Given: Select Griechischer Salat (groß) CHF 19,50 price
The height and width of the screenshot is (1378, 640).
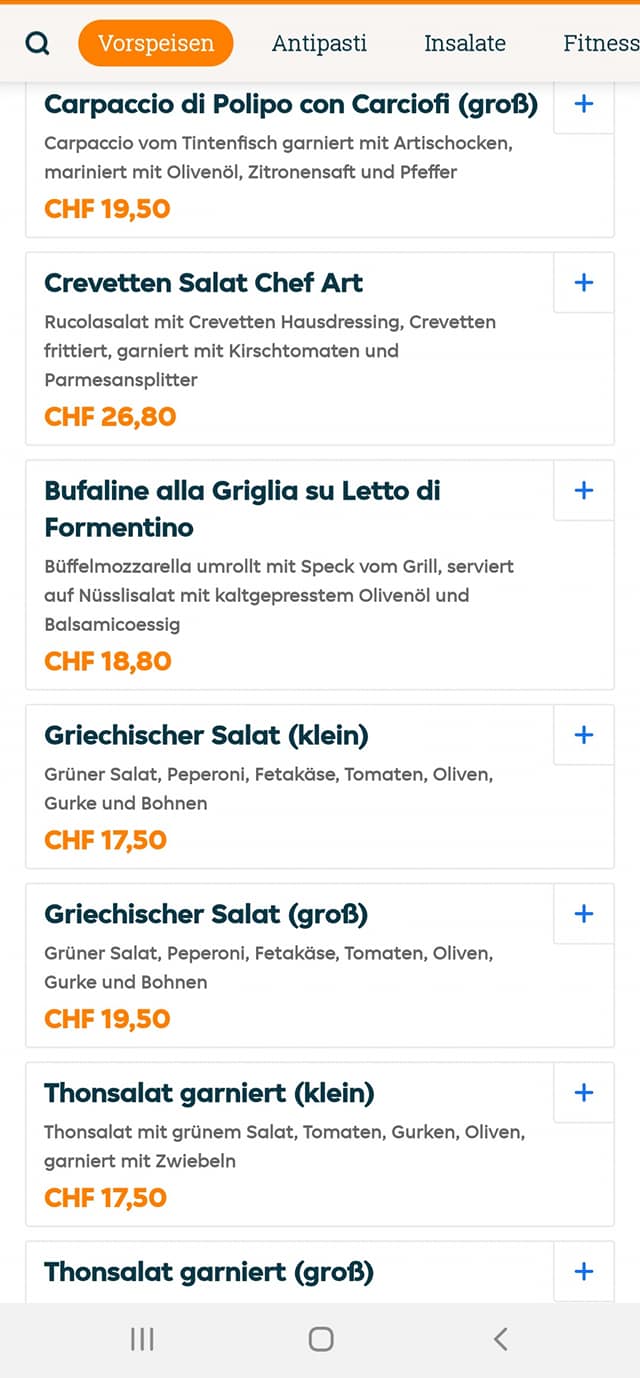Looking at the screenshot, I should [107, 1019].
